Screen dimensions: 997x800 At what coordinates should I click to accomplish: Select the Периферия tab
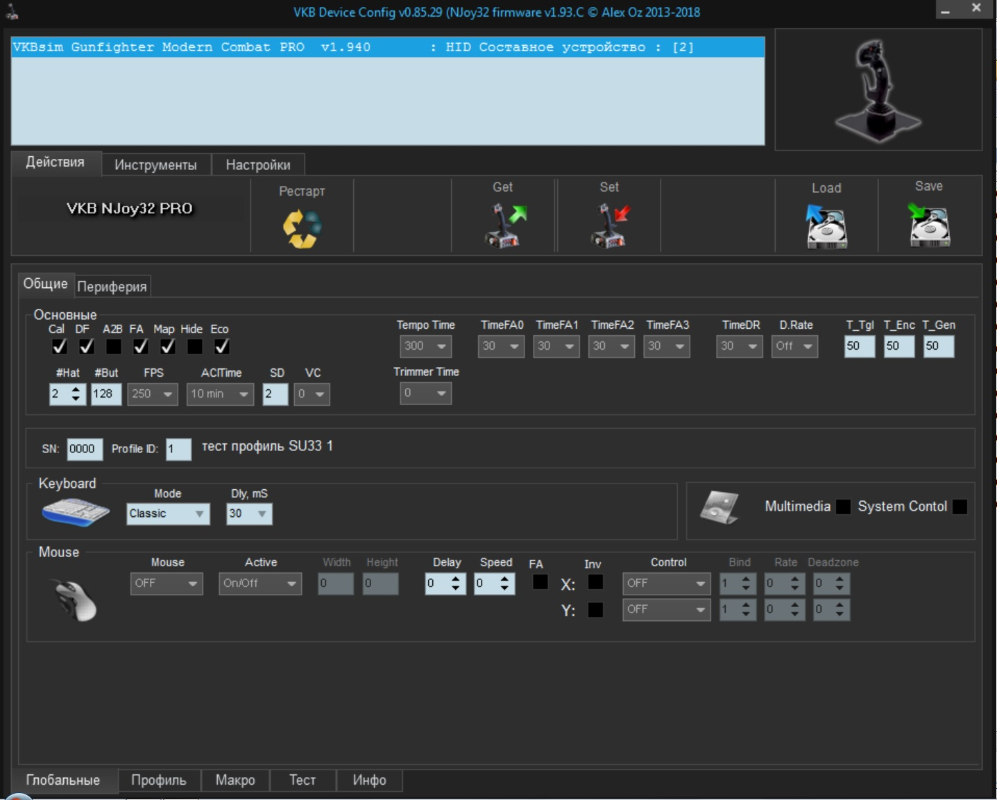[113, 286]
